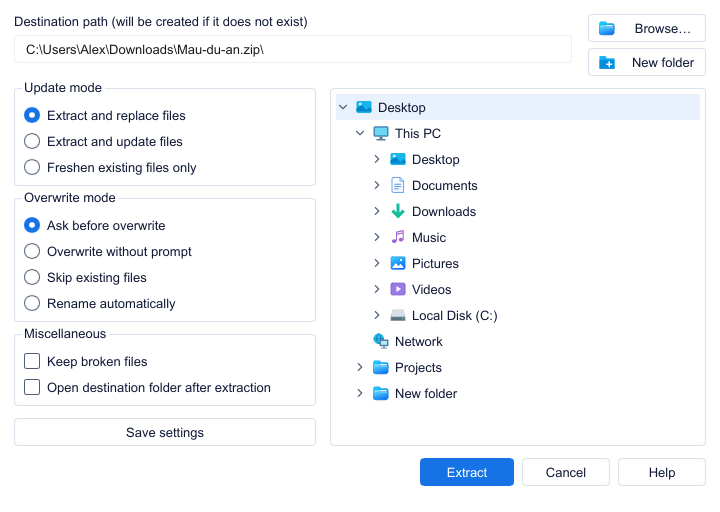Click the New folder plus icon
Image resolution: width=720 pixels, height=512 pixels.
[607, 62]
